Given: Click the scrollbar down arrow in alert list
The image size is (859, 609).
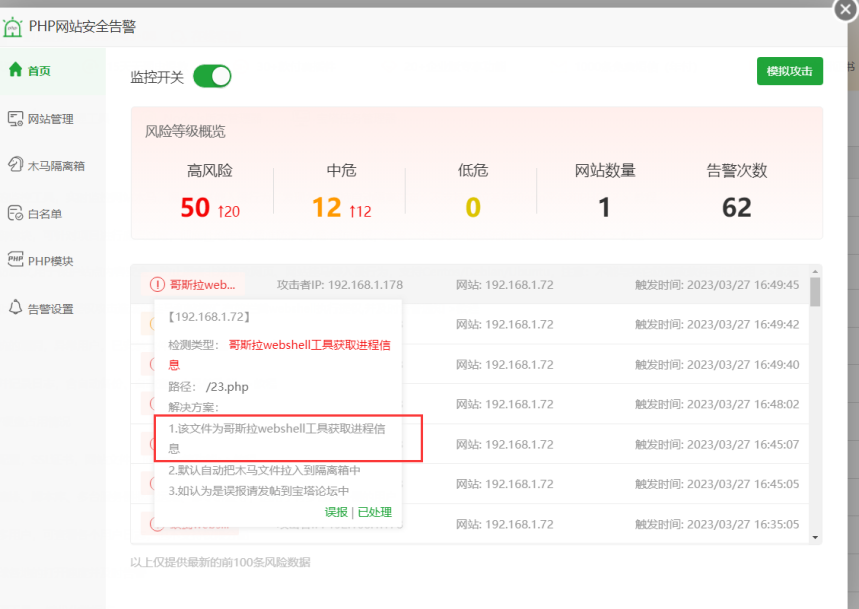Looking at the screenshot, I should coord(816,537).
